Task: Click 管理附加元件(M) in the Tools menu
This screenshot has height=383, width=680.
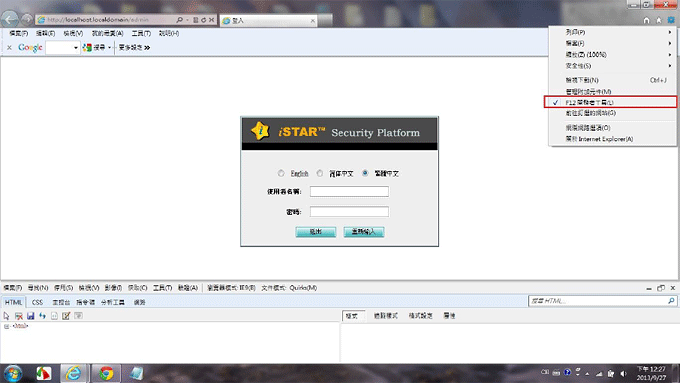Action: pos(612,92)
